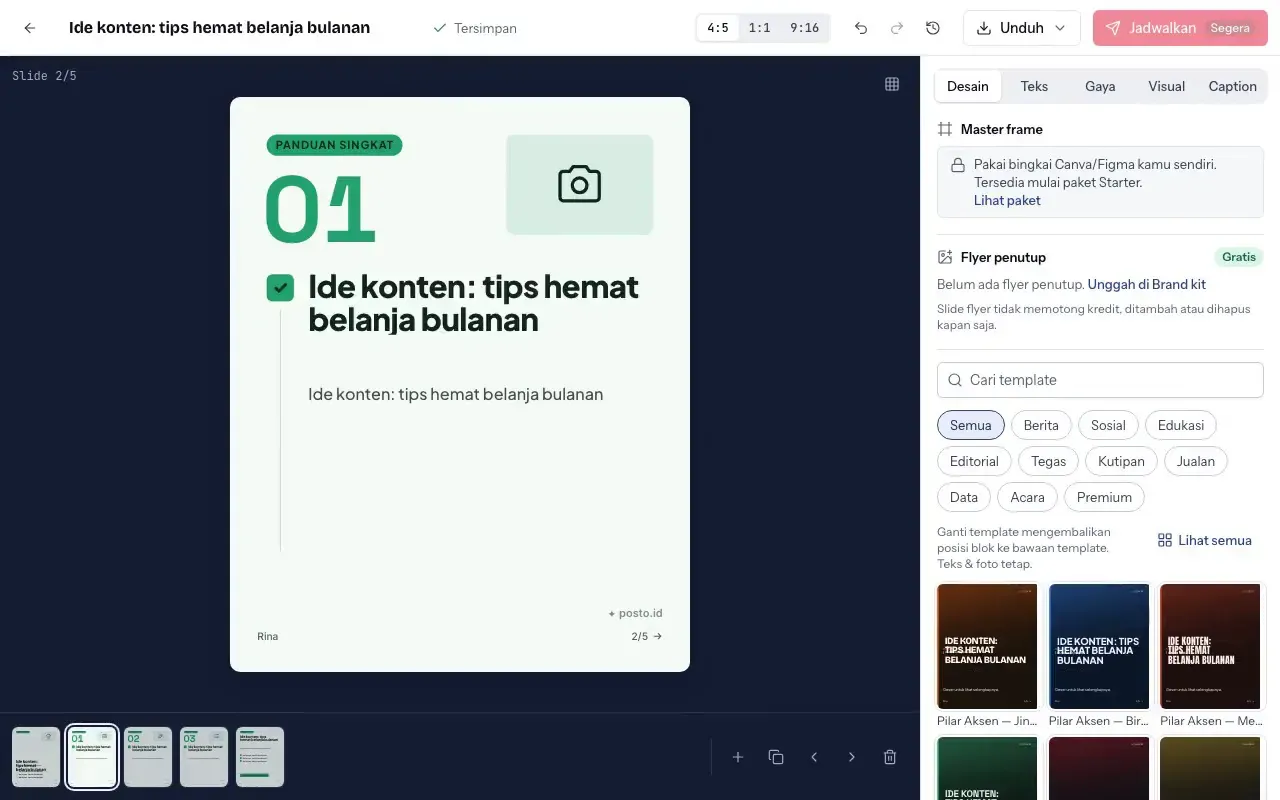Image resolution: width=1280 pixels, height=800 pixels.
Task: Filter templates by Semua
Action: coord(971,425)
